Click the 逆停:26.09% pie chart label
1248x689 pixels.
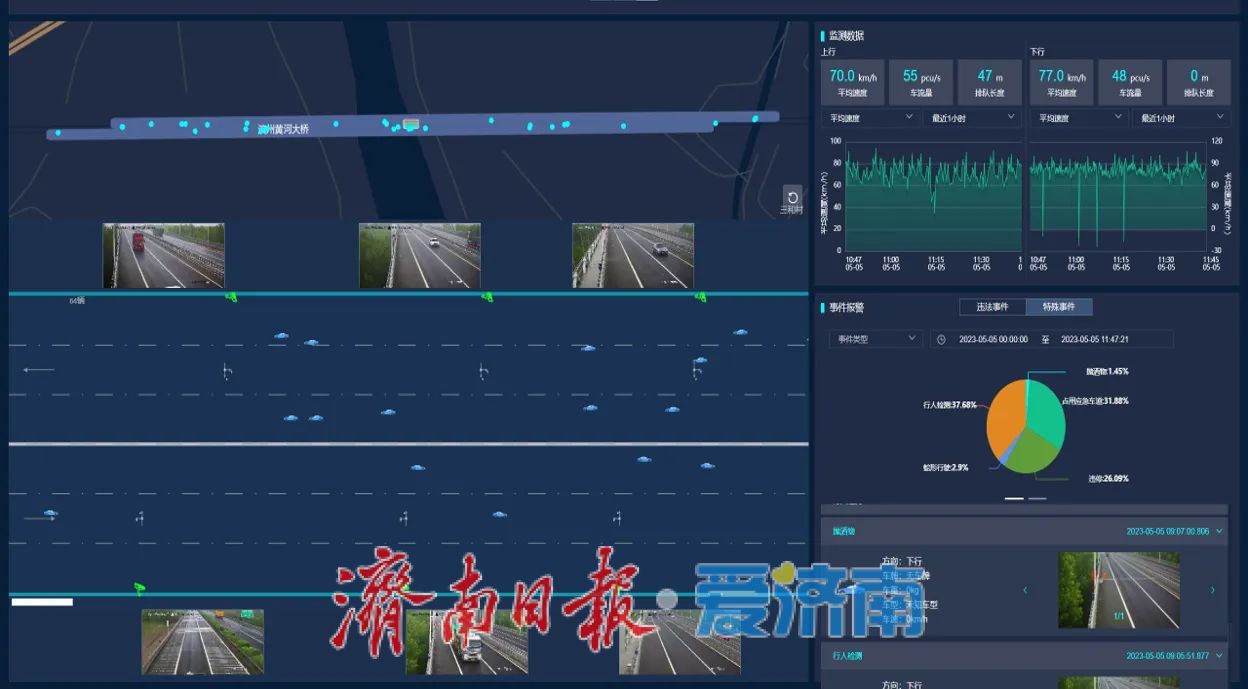(x=1108, y=478)
